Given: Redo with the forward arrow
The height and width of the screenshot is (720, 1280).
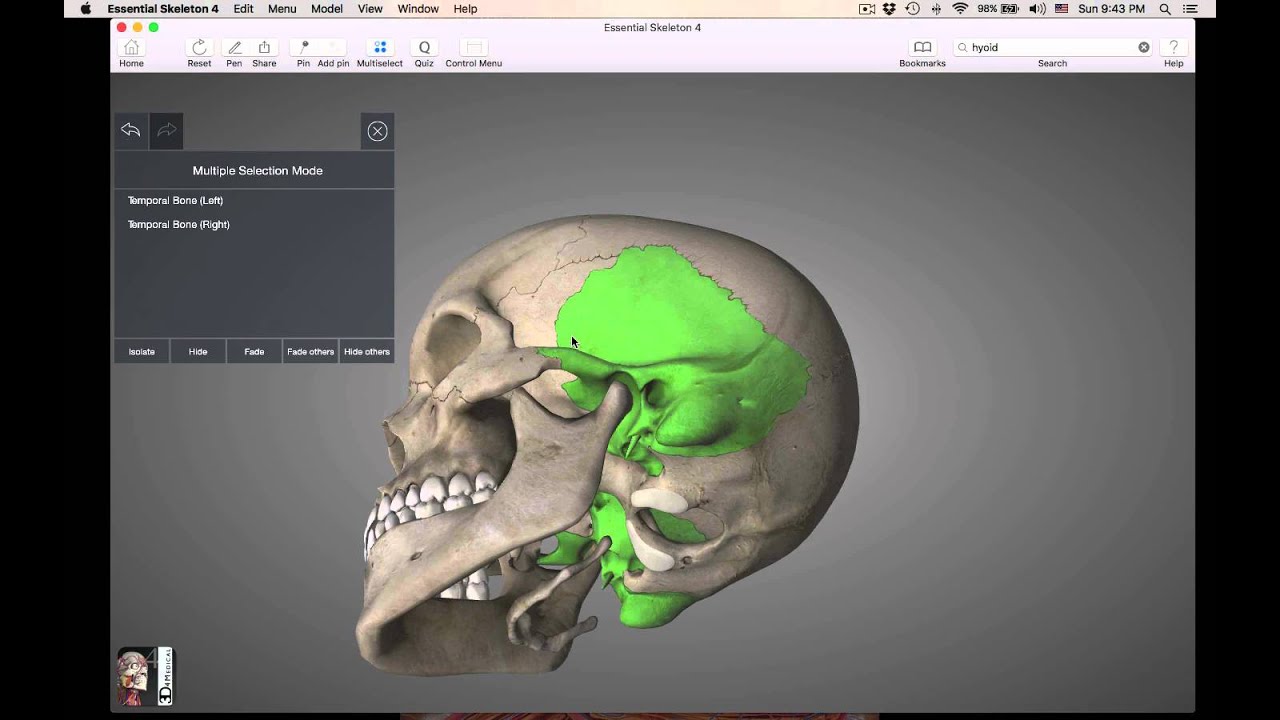Looking at the screenshot, I should [166, 131].
